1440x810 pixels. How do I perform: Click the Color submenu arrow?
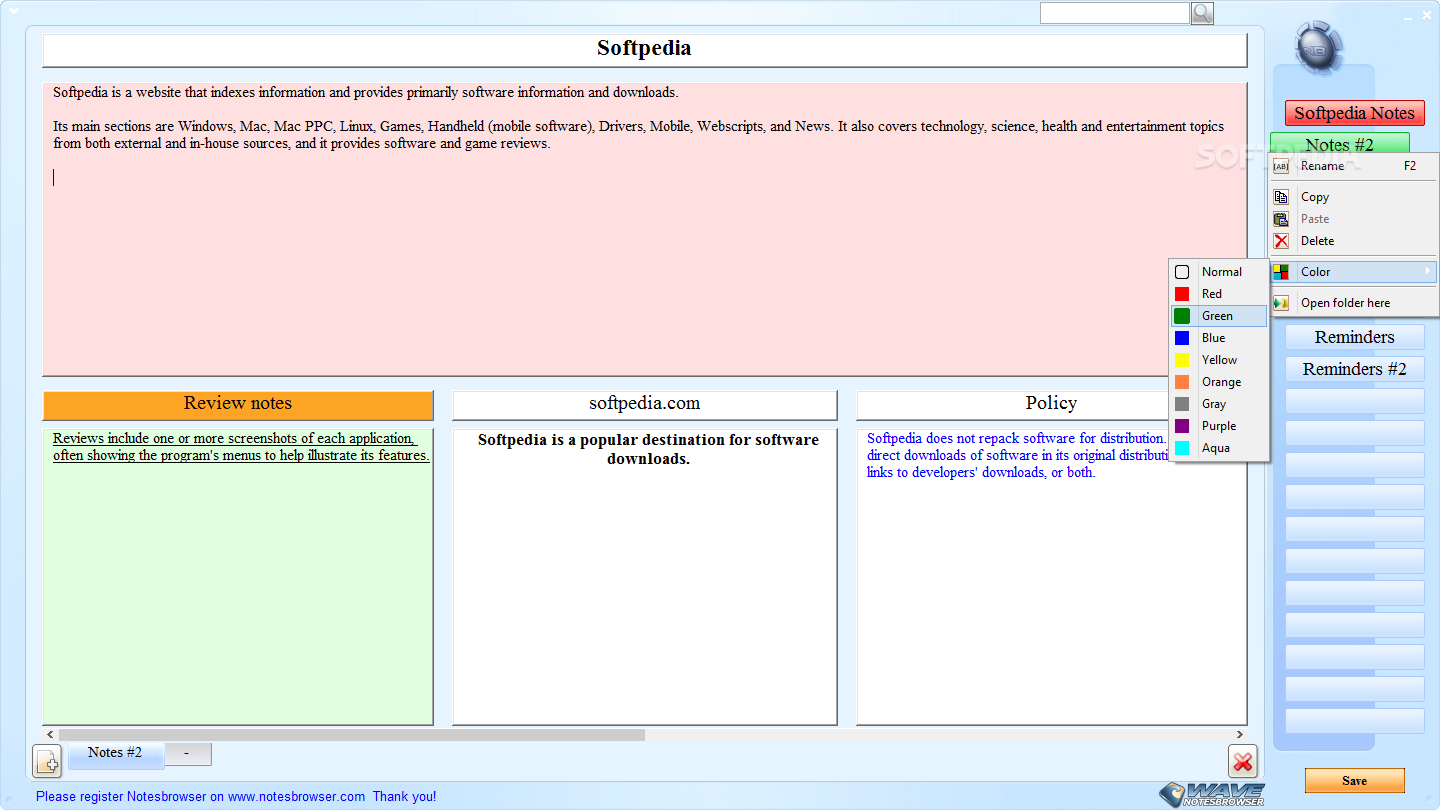[x=1428, y=271]
